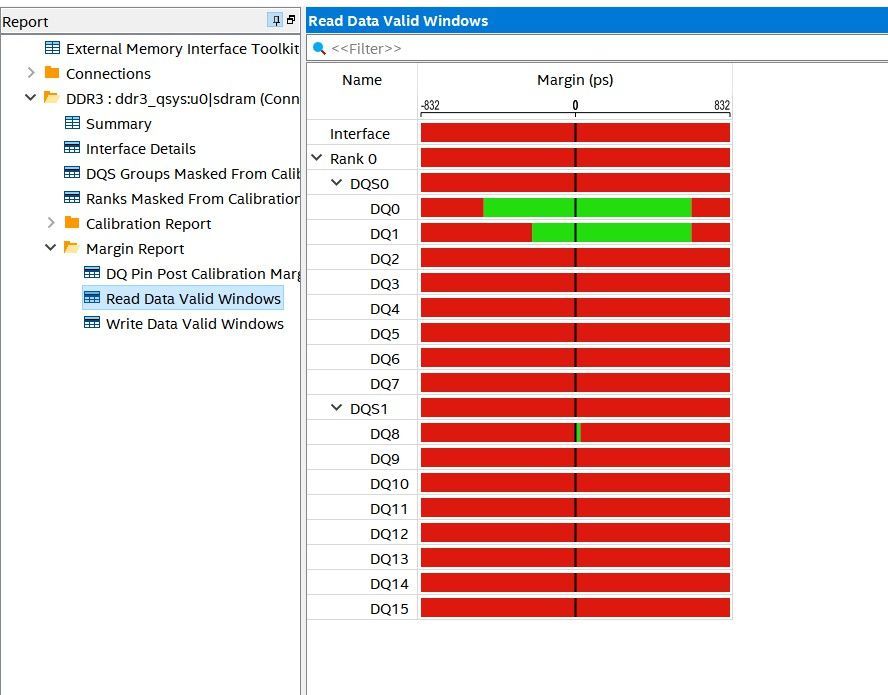Screen dimensions: 888x695
Task: Click the DQ8 narrow green window
Action: tap(578, 433)
